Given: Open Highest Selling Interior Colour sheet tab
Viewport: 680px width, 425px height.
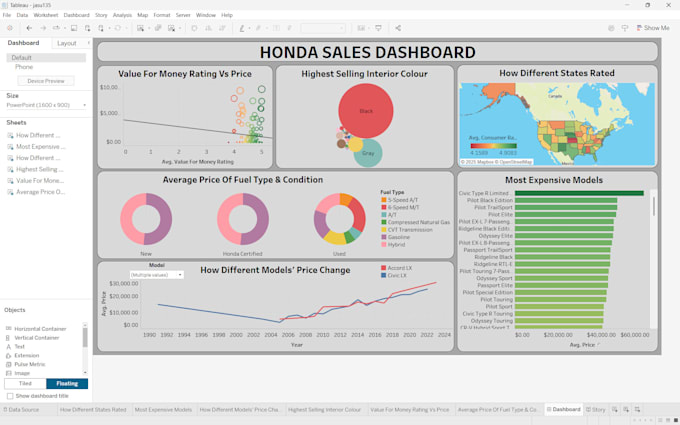Looking at the screenshot, I should click(324, 409).
